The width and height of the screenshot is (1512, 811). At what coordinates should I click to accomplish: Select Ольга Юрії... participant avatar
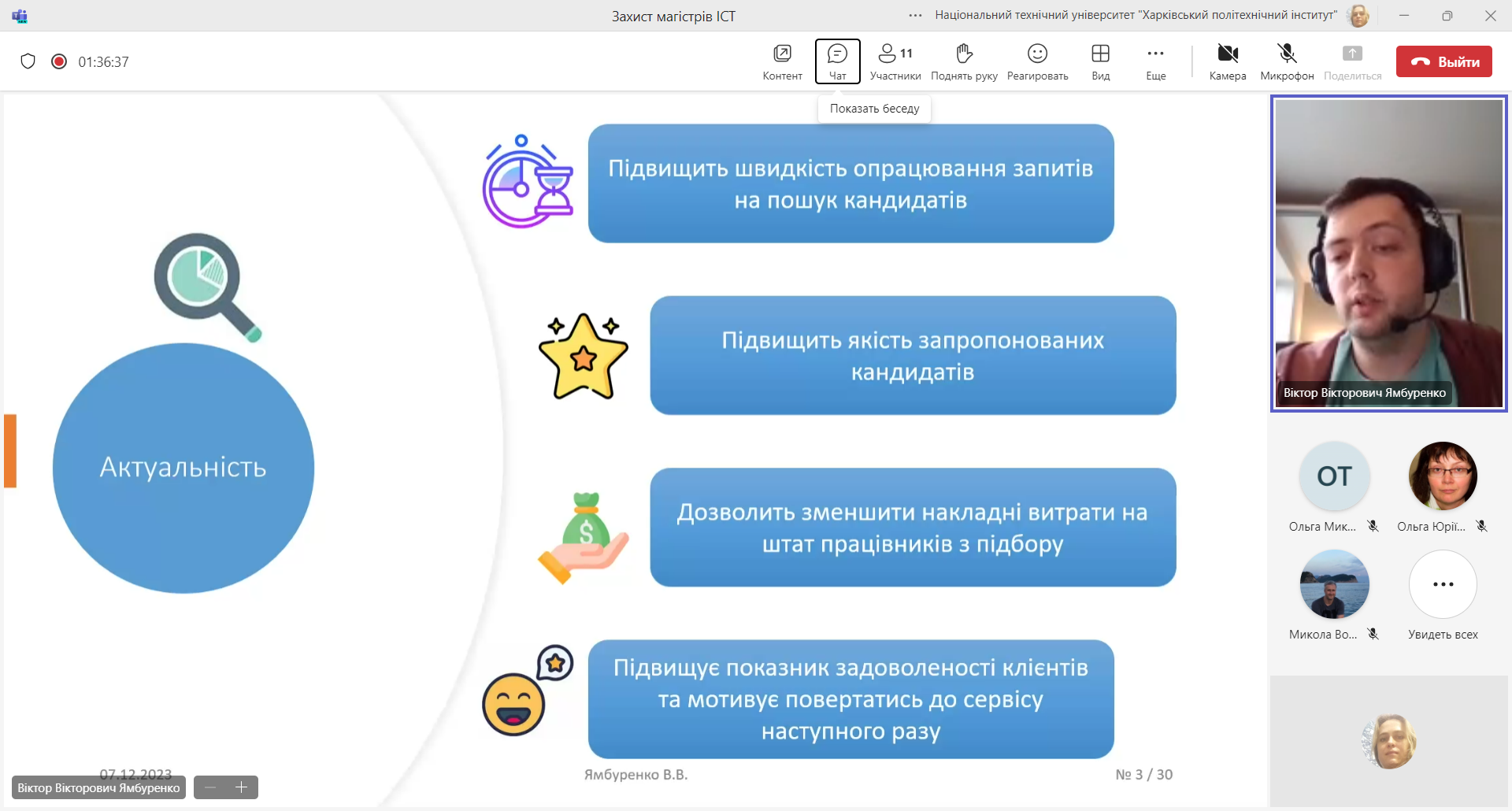(x=1443, y=476)
